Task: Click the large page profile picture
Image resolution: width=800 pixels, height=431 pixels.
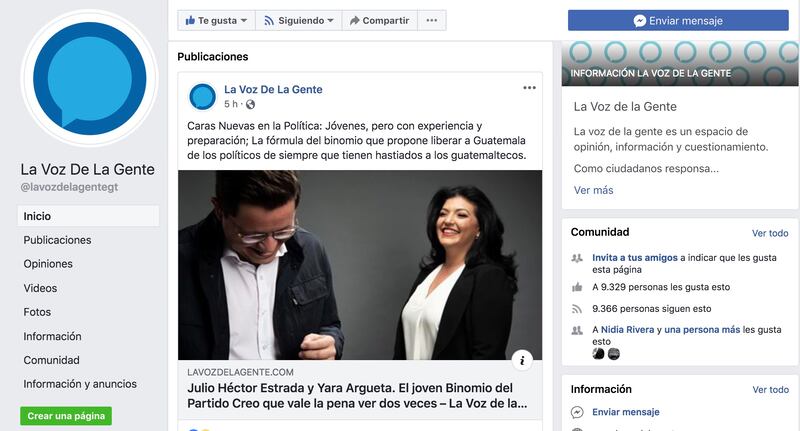Action: tap(89, 78)
